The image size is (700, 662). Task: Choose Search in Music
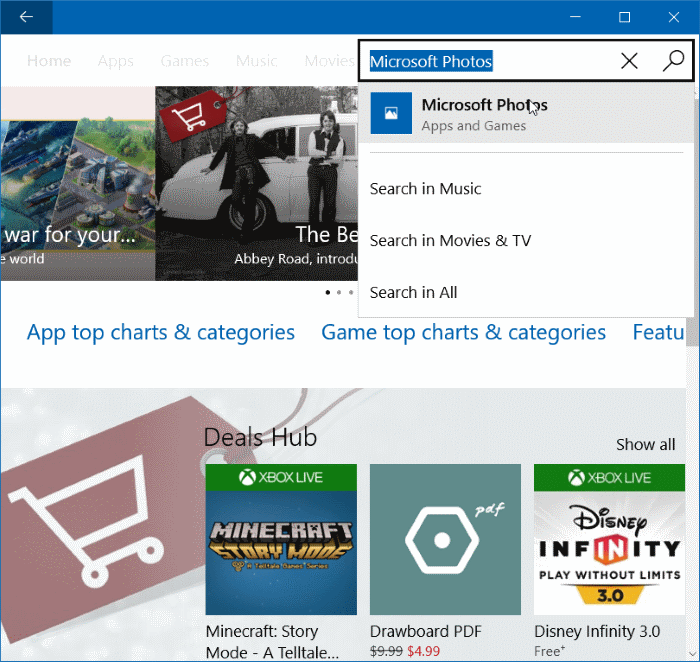tap(425, 189)
